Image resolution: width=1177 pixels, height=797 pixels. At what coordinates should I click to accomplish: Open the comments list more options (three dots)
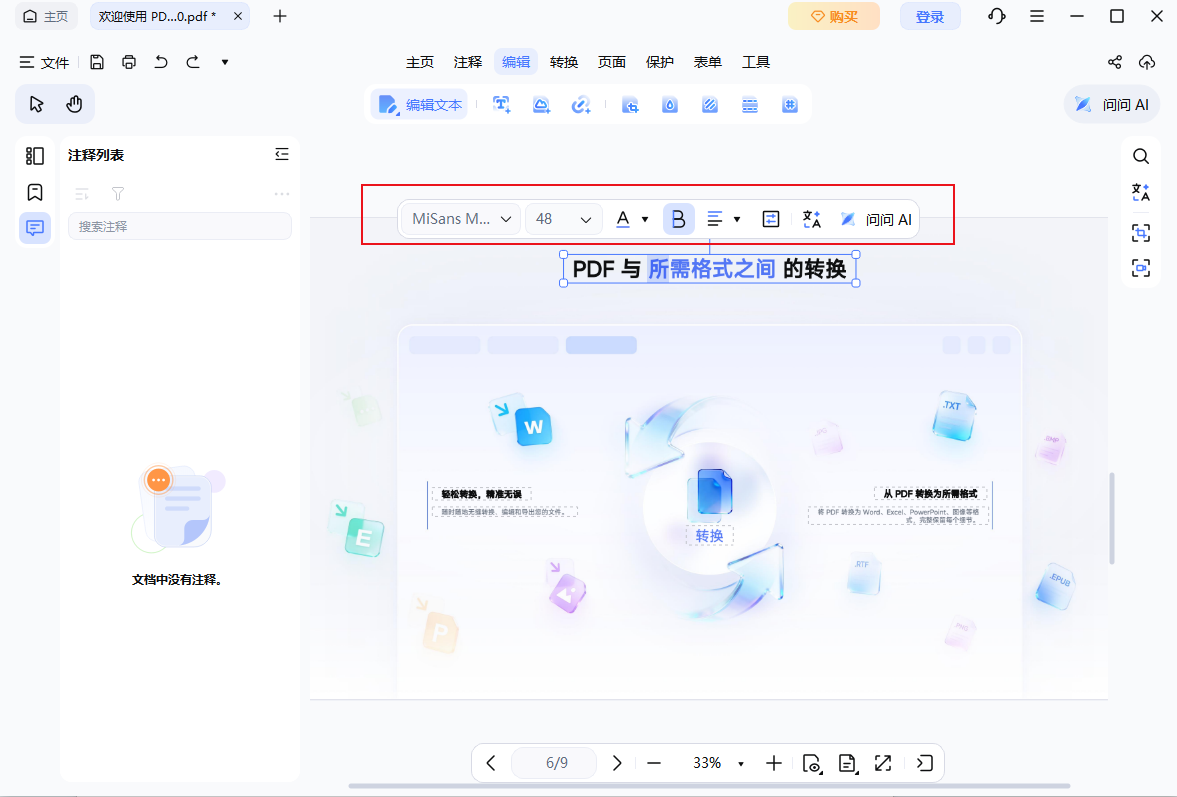click(x=281, y=194)
